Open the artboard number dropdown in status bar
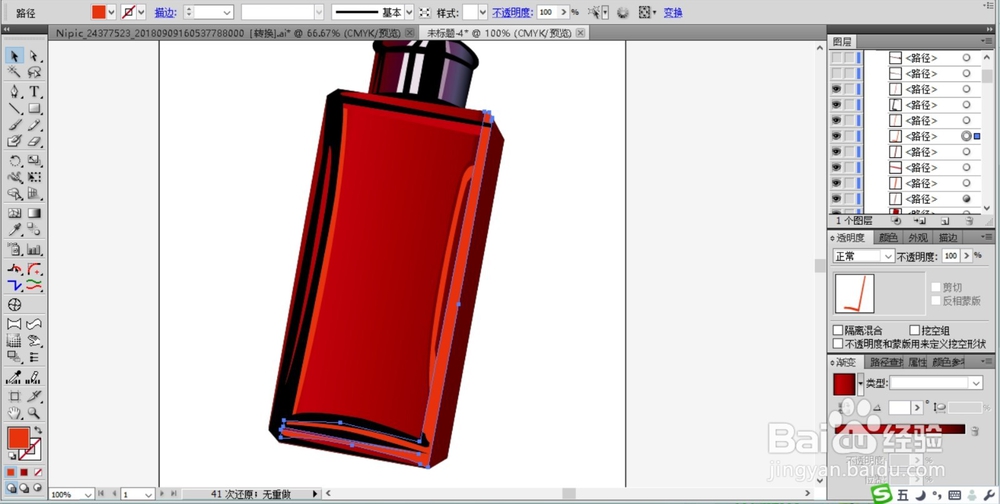The width and height of the screenshot is (1000, 504). [x=148, y=494]
